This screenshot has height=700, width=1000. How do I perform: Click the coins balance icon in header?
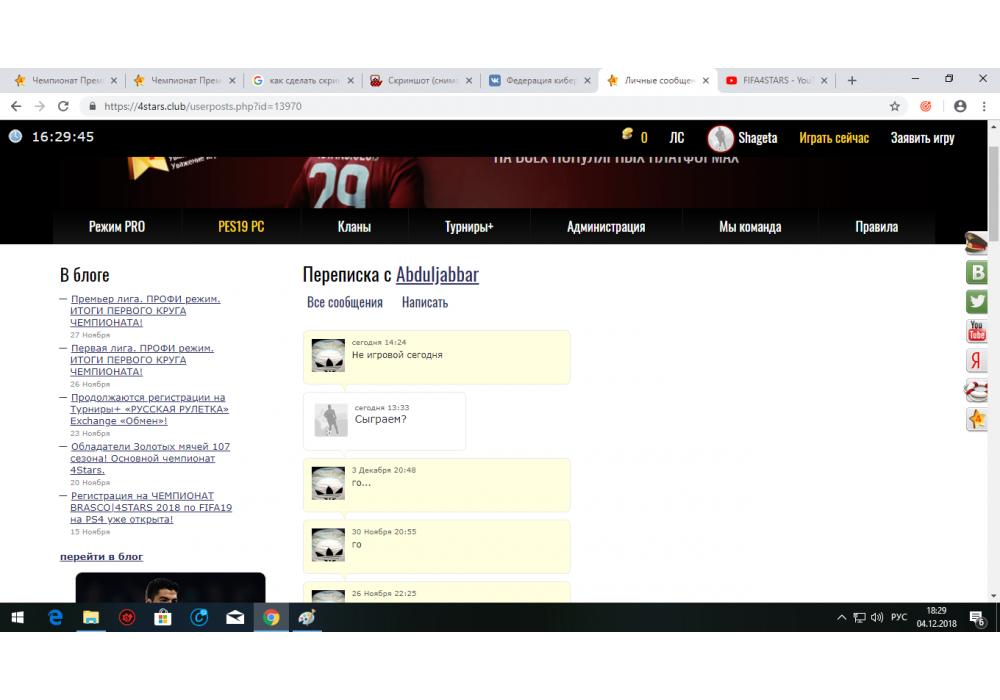coord(628,136)
